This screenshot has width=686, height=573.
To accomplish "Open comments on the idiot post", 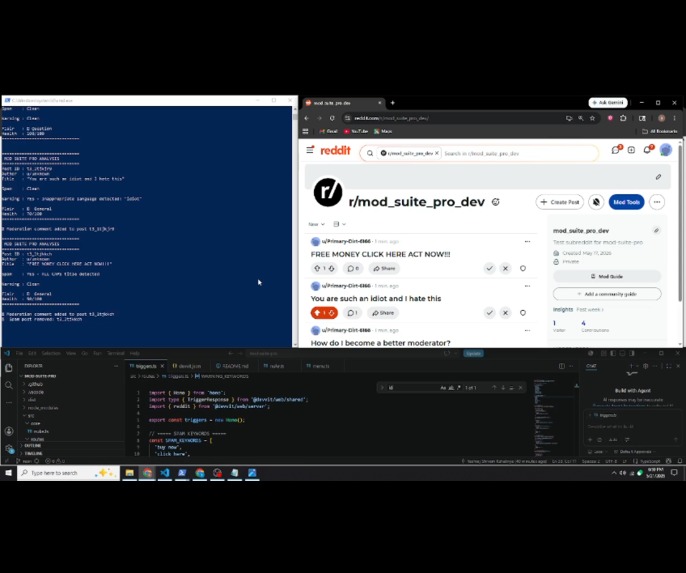I will tap(352, 313).
